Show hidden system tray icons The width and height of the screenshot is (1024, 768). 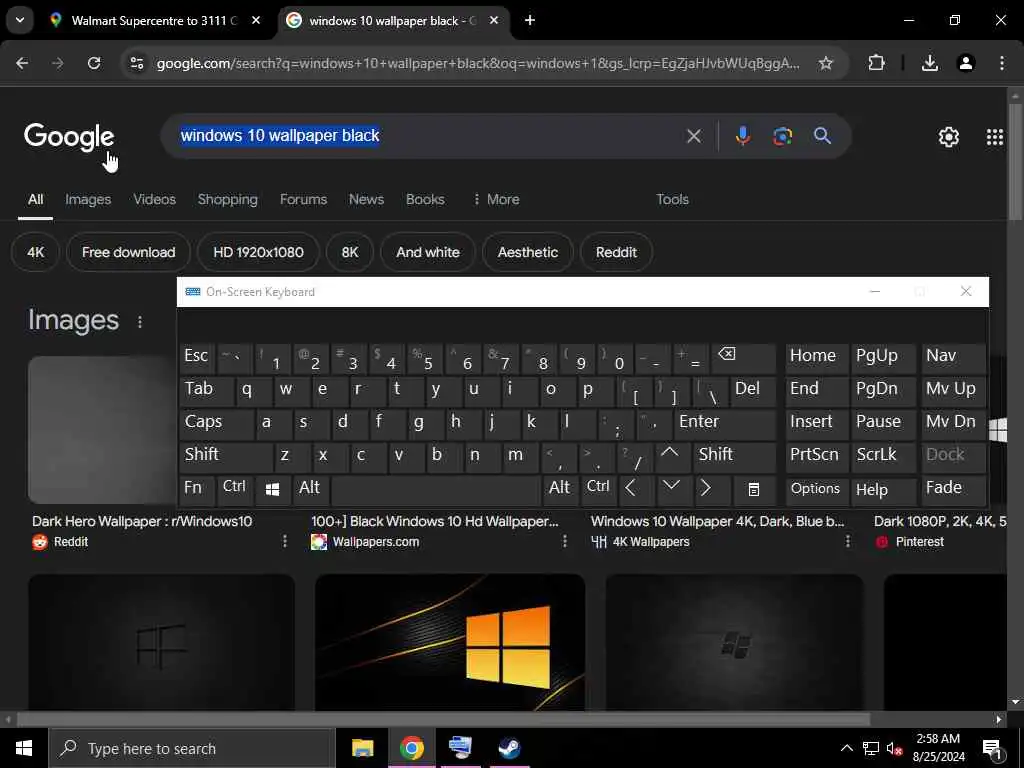[846, 748]
